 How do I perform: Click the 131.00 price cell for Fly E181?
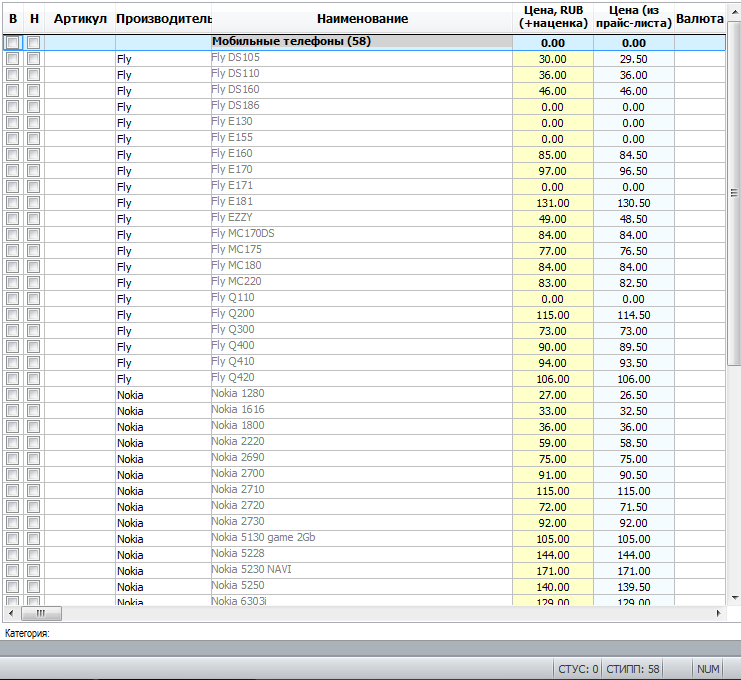(x=553, y=203)
